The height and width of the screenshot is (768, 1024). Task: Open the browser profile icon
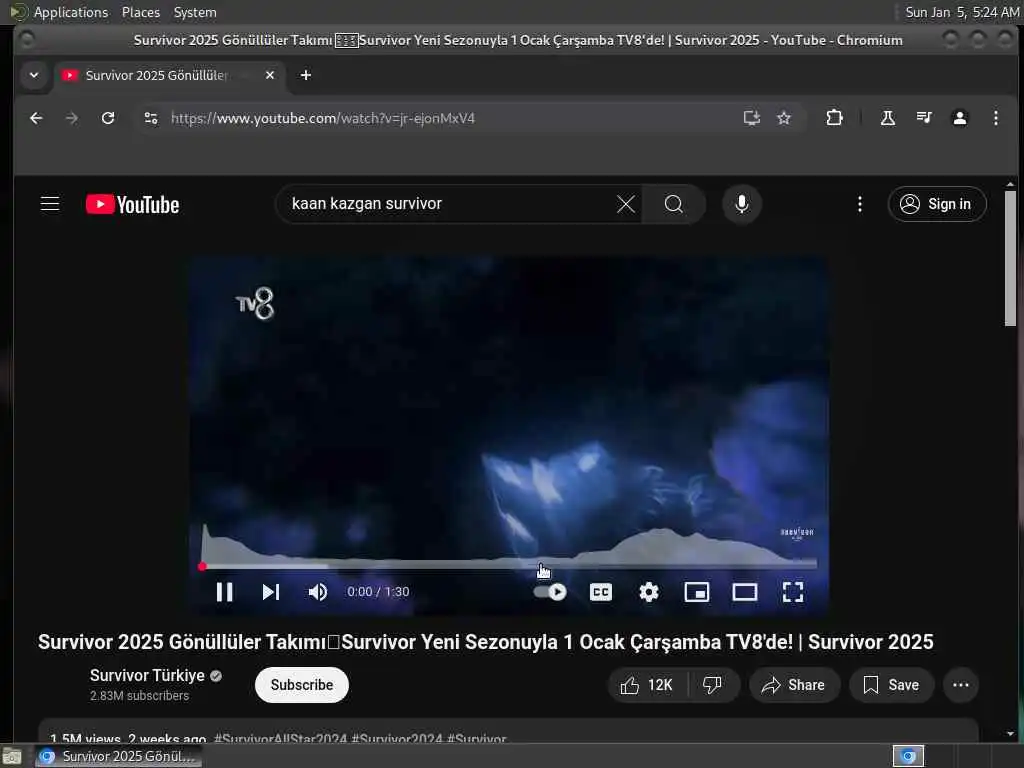coord(959,118)
